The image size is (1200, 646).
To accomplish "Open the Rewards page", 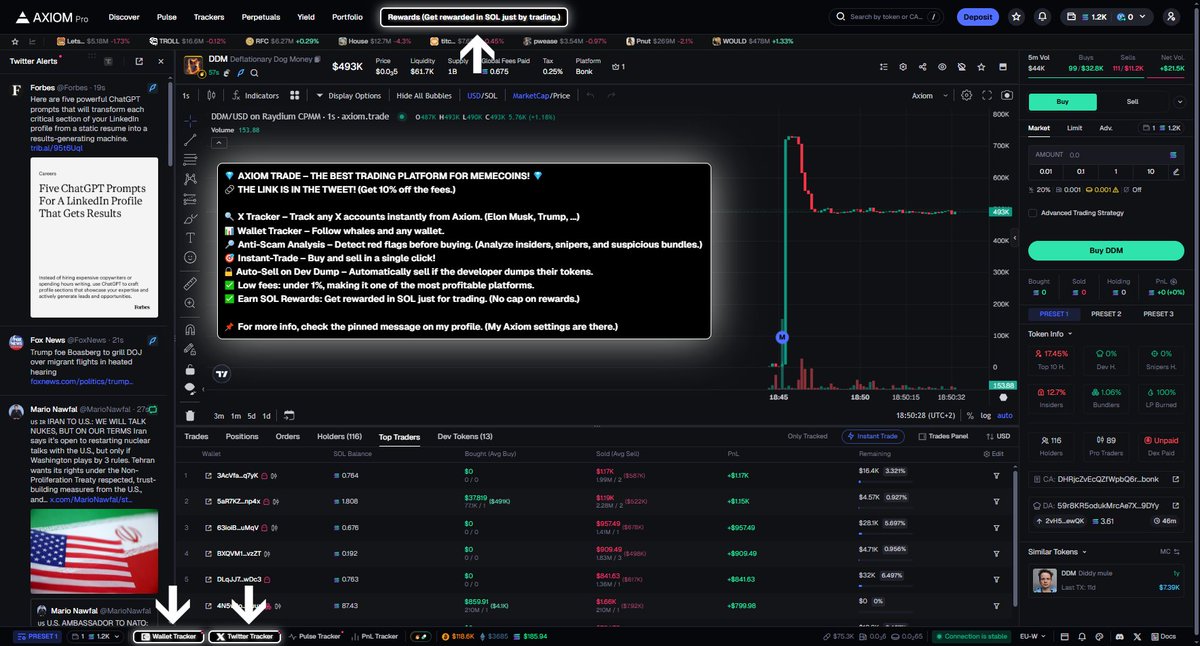I will 475,17.
